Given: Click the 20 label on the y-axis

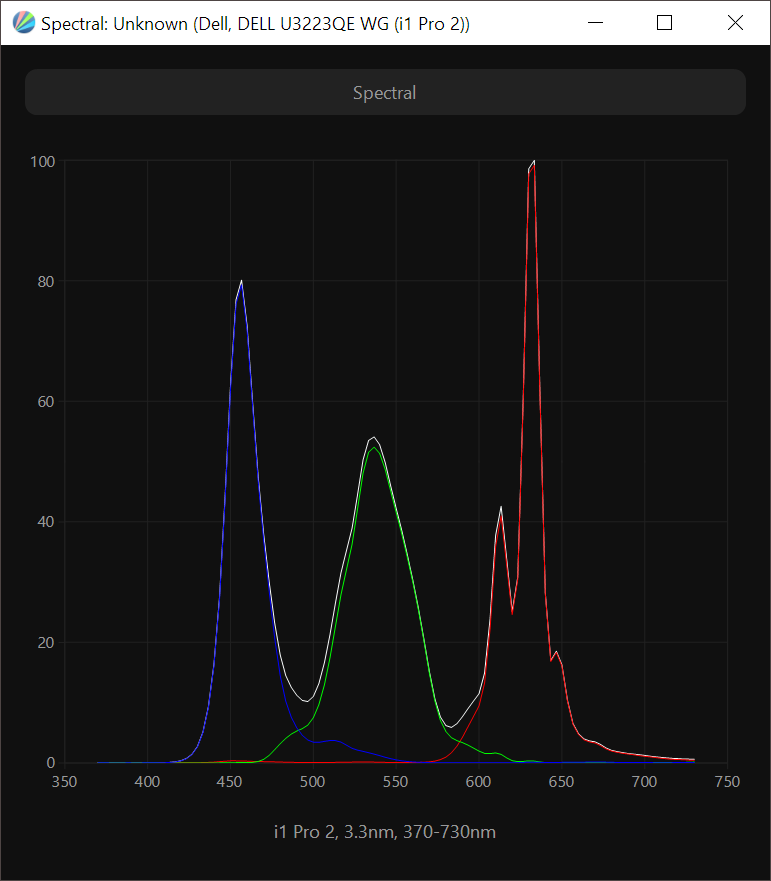Looking at the screenshot, I should pos(46,642).
